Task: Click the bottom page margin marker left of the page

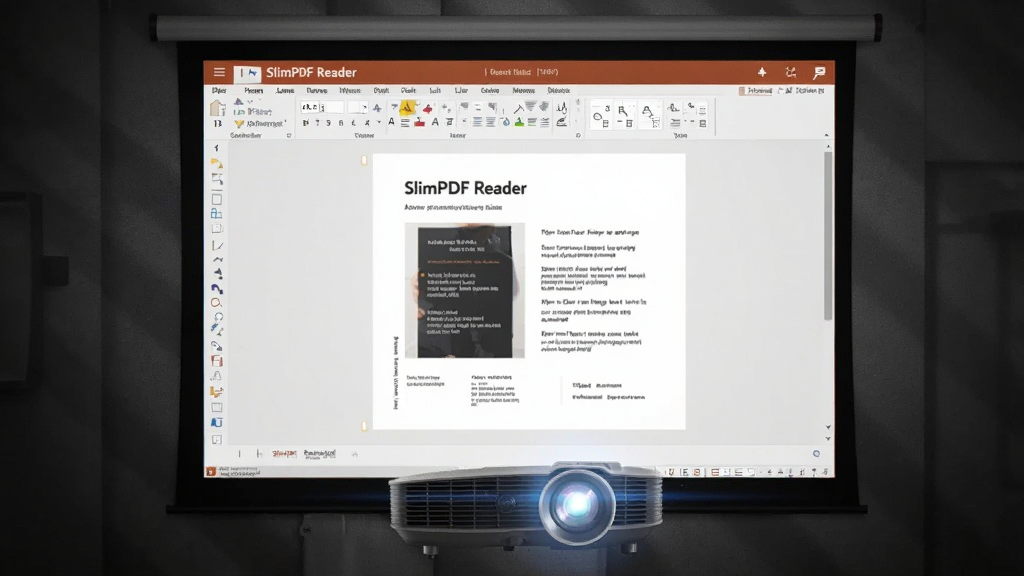Action: pos(364,426)
